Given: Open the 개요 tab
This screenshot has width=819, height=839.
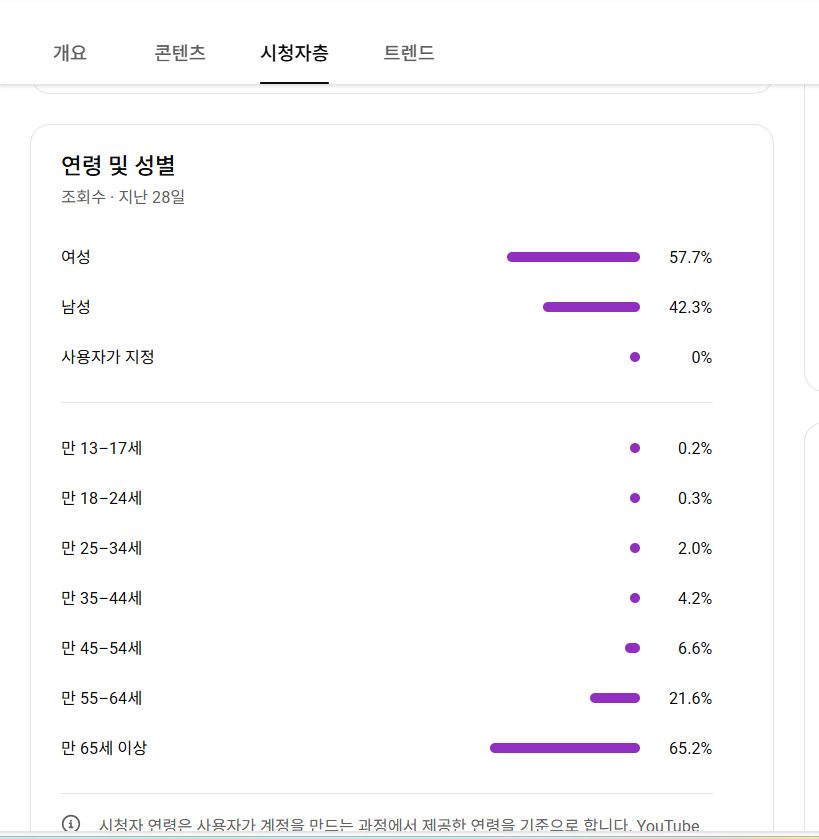Looking at the screenshot, I should pos(70,53).
